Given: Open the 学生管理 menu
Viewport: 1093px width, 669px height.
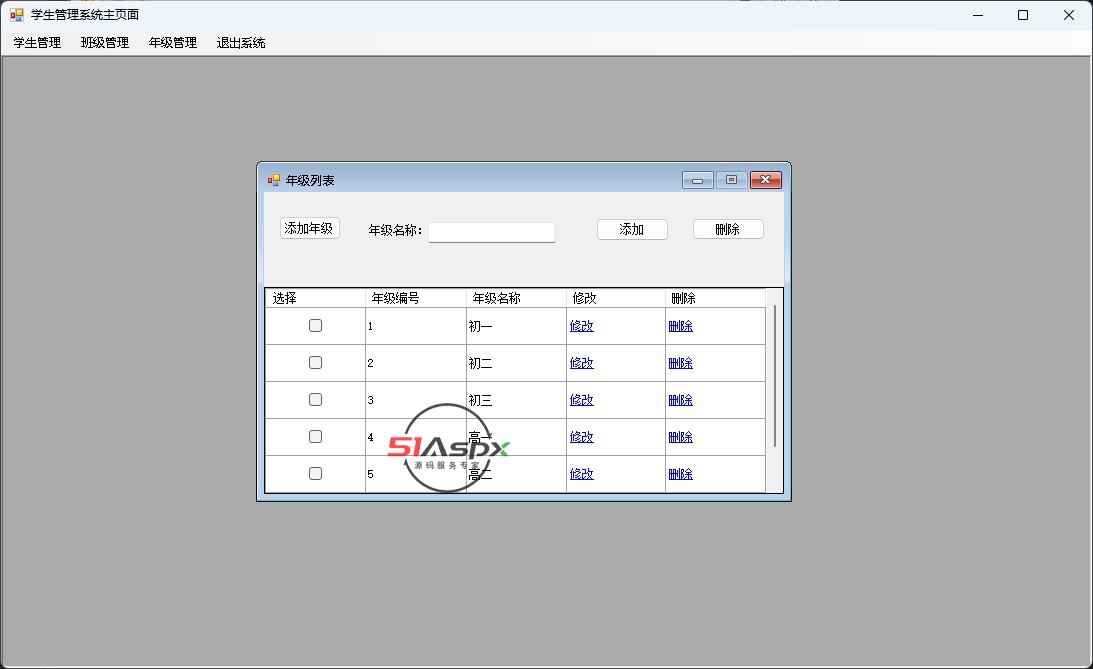Looking at the screenshot, I should (x=37, y=43).
